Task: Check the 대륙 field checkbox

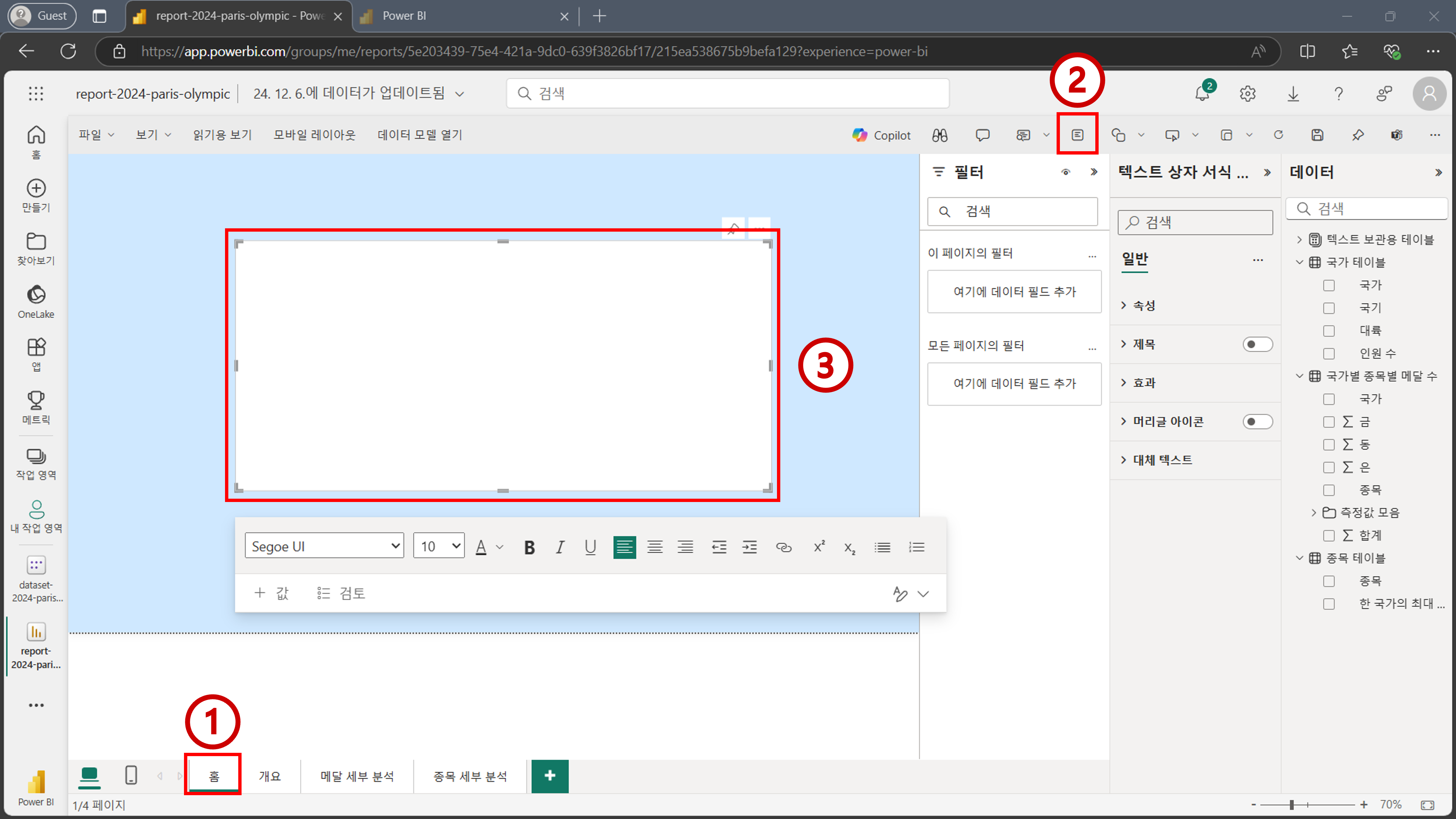Action: [1329, 331]
